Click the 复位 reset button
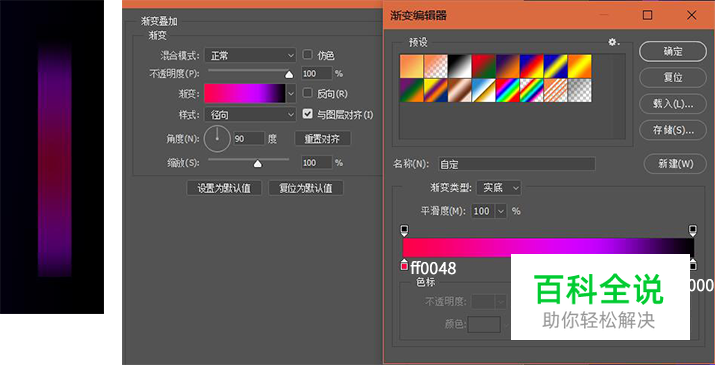The height and width of the screenshot is (365, 715). pyautogui.click(x=673, y=77)
